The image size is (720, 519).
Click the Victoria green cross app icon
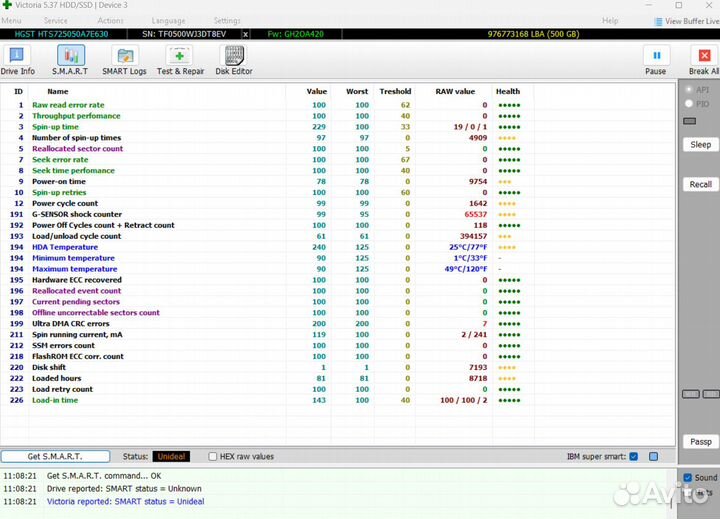6,5
